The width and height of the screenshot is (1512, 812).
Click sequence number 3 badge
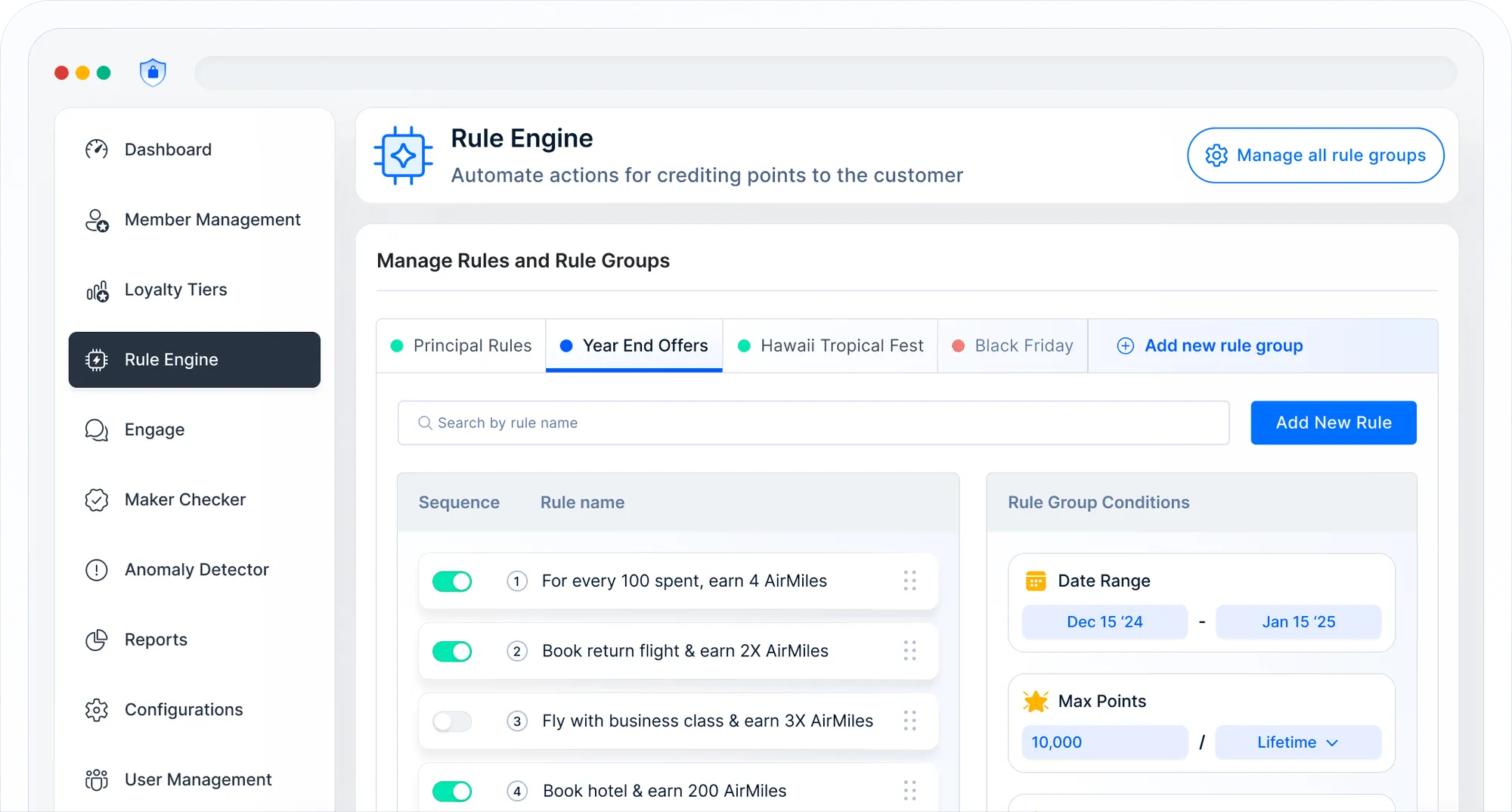pyautogui.click(x=517, y=721)
